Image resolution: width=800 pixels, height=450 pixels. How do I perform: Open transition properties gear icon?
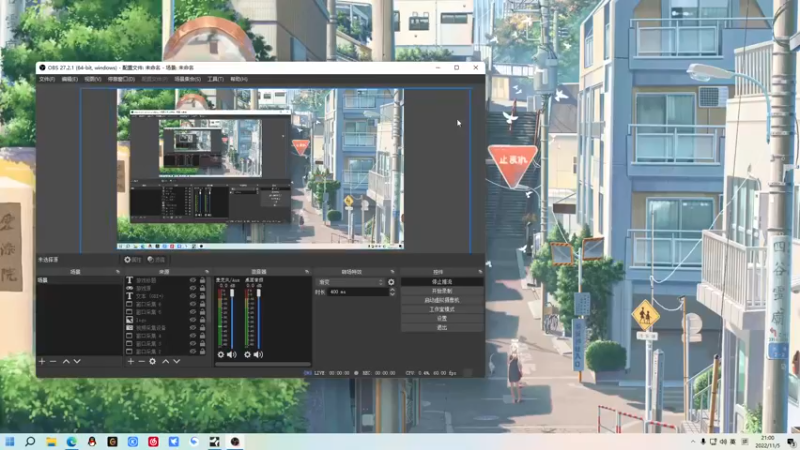tap(391, 282)
